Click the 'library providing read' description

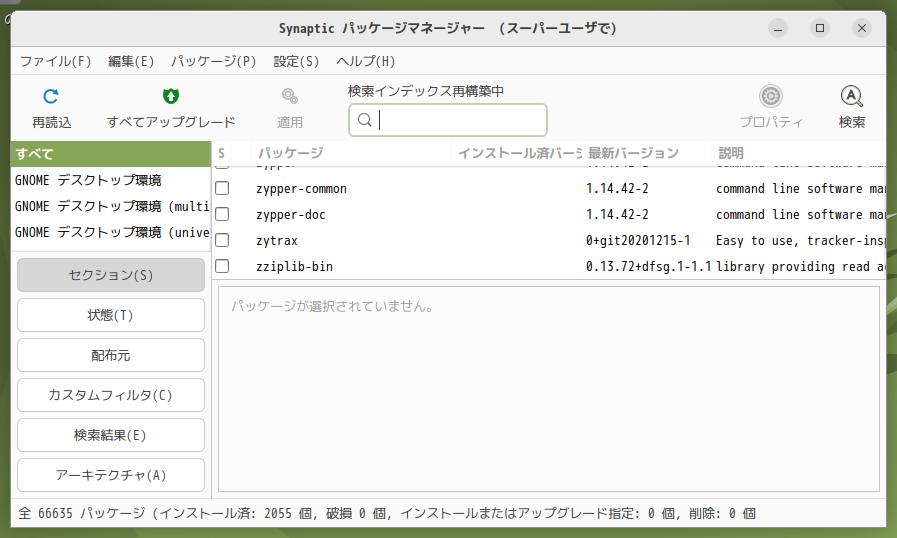pos(800,267)
